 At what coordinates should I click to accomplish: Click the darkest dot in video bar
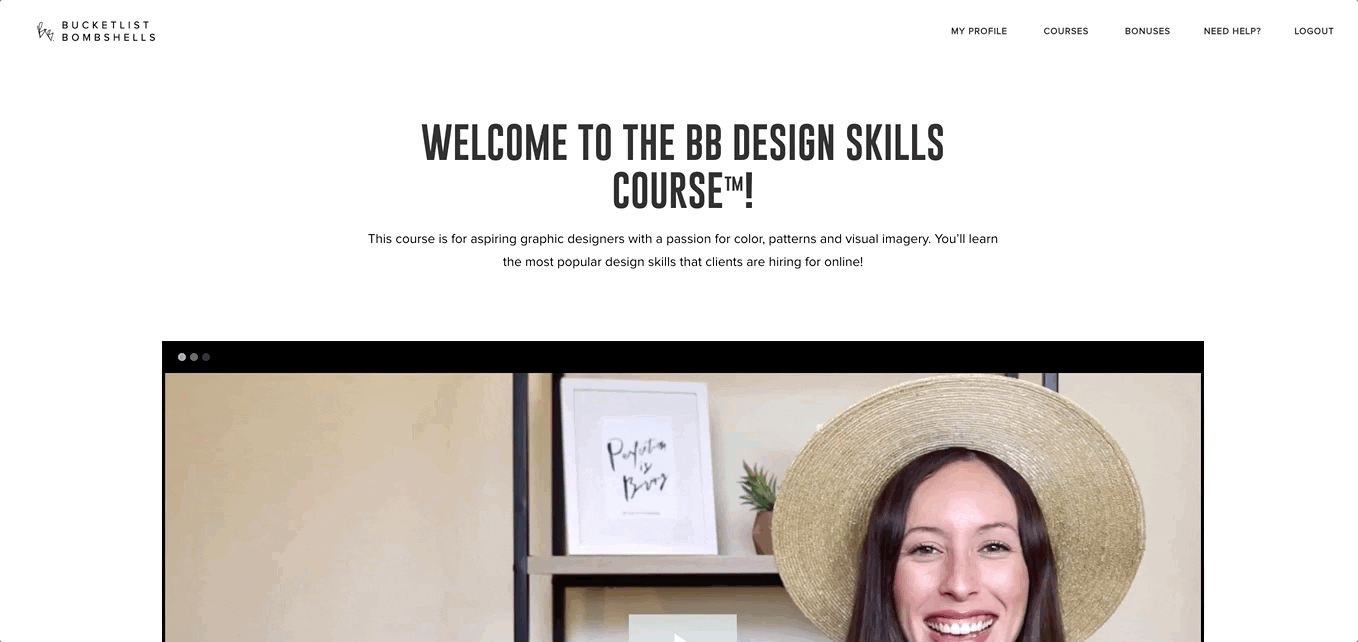pos(206,357)
